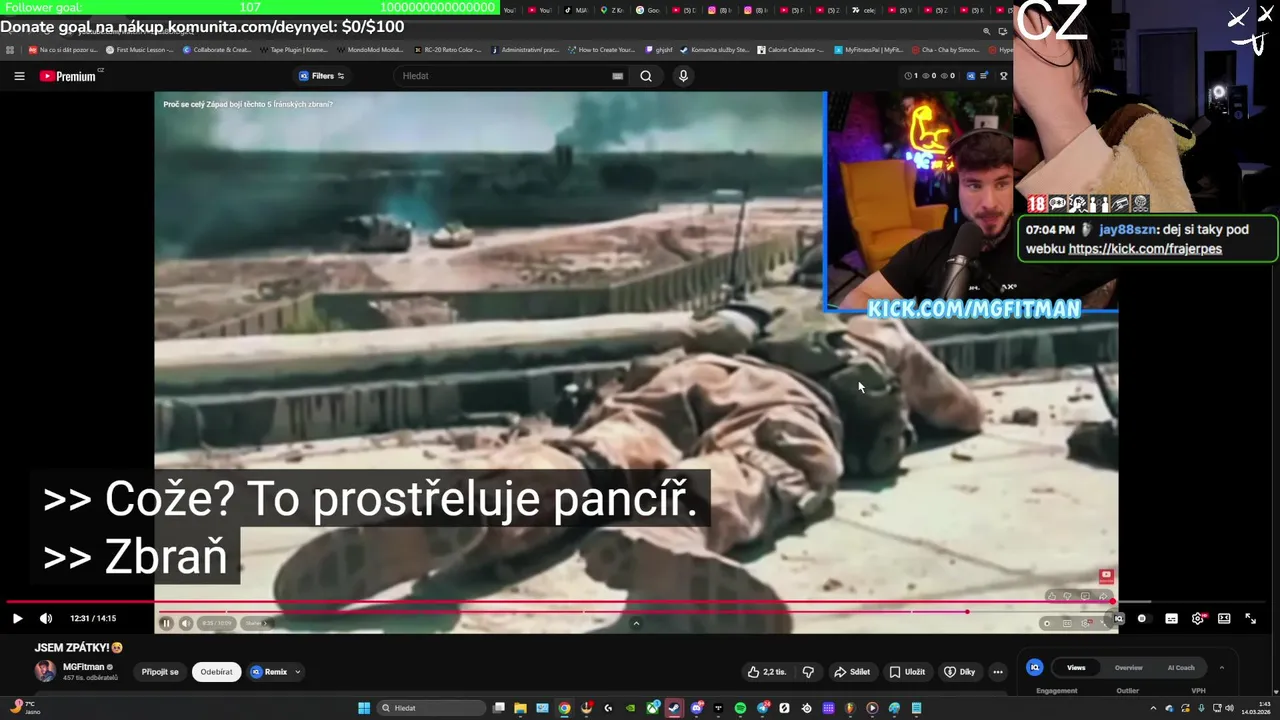
Task: Open the HD player settings gear
Action: pyautogui.click(x=1198, y=618)
